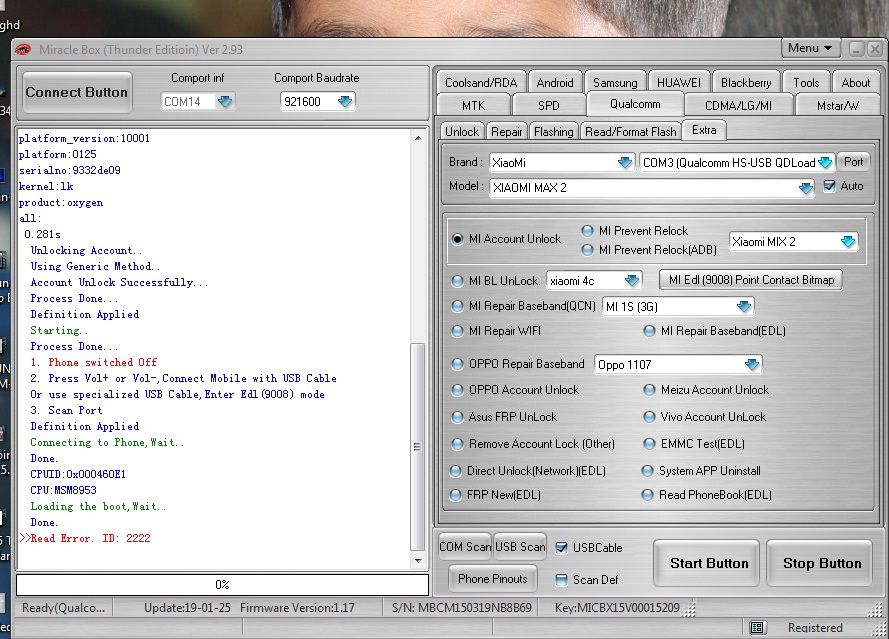Toggle the USBCable checkbox
Screen dimensions: 889x639
(561, 548)
